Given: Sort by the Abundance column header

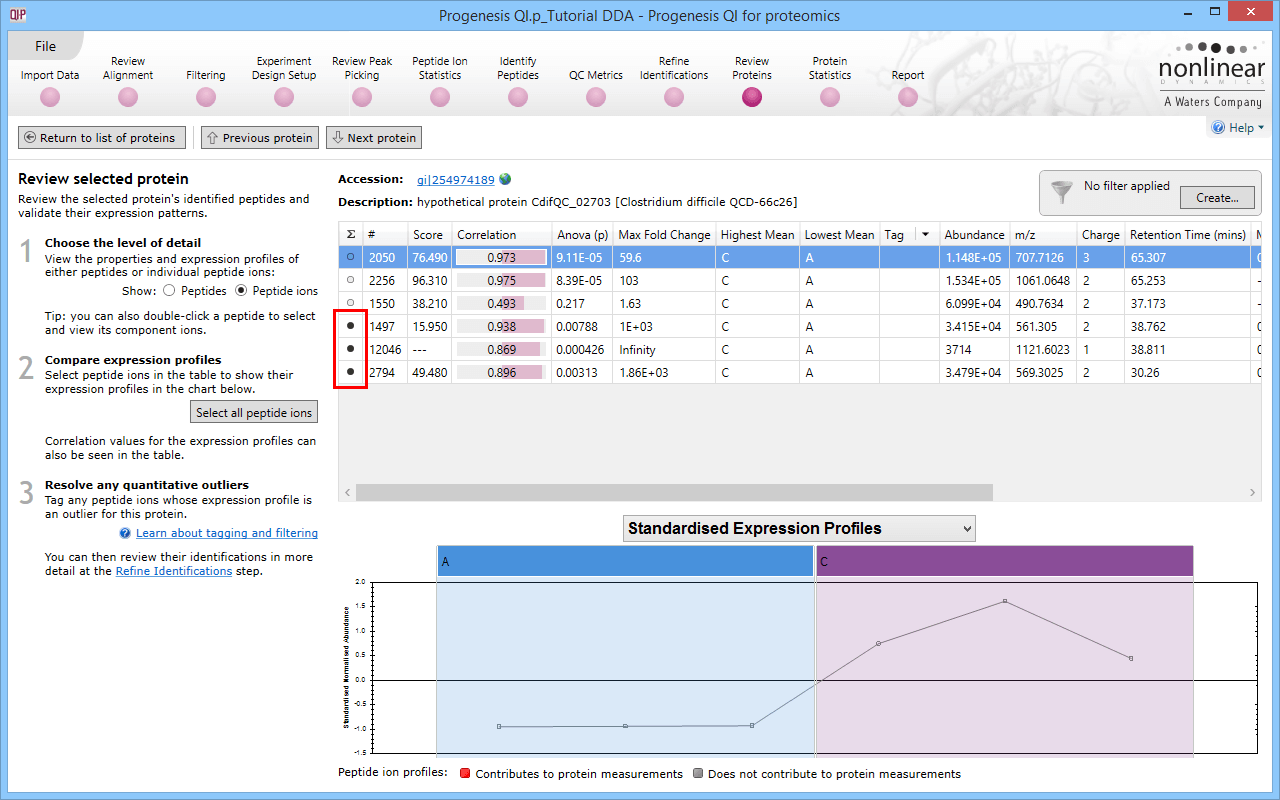Looking at the screenshot, I should click(974, 234).
